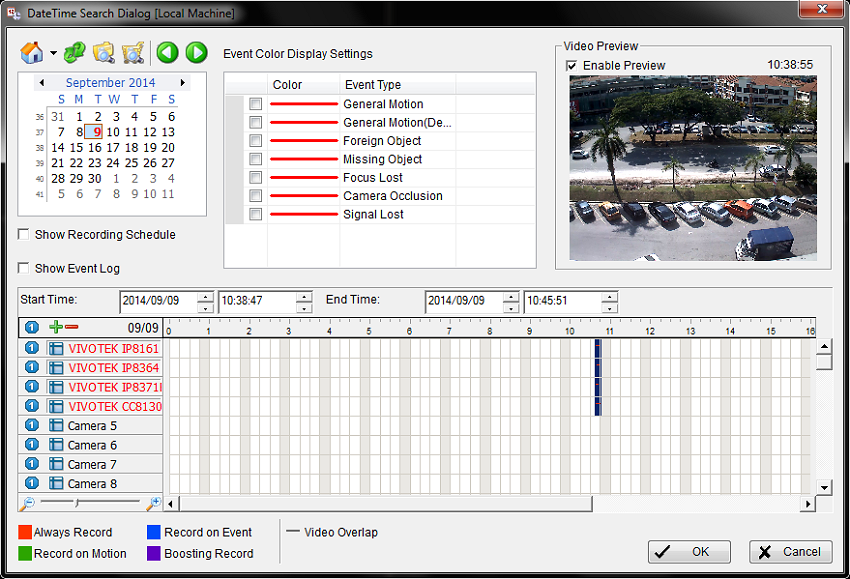Click the zoom-in magnifier below camera list
850x579 pixels.
(153, 504)
